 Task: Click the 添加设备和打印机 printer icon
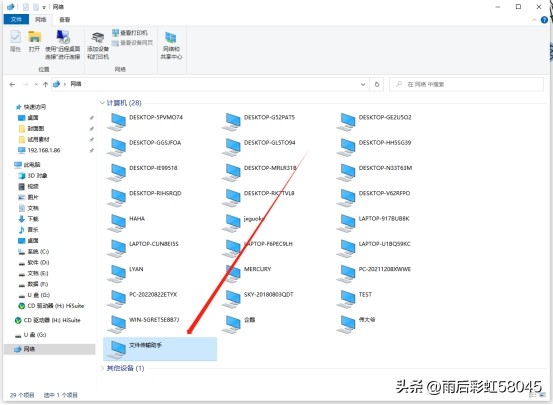point(98,37)
